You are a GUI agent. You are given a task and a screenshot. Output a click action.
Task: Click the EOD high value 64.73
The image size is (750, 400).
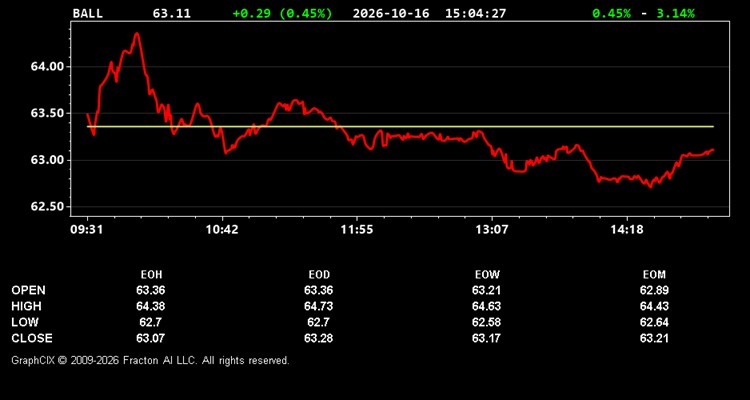[319, 306]
